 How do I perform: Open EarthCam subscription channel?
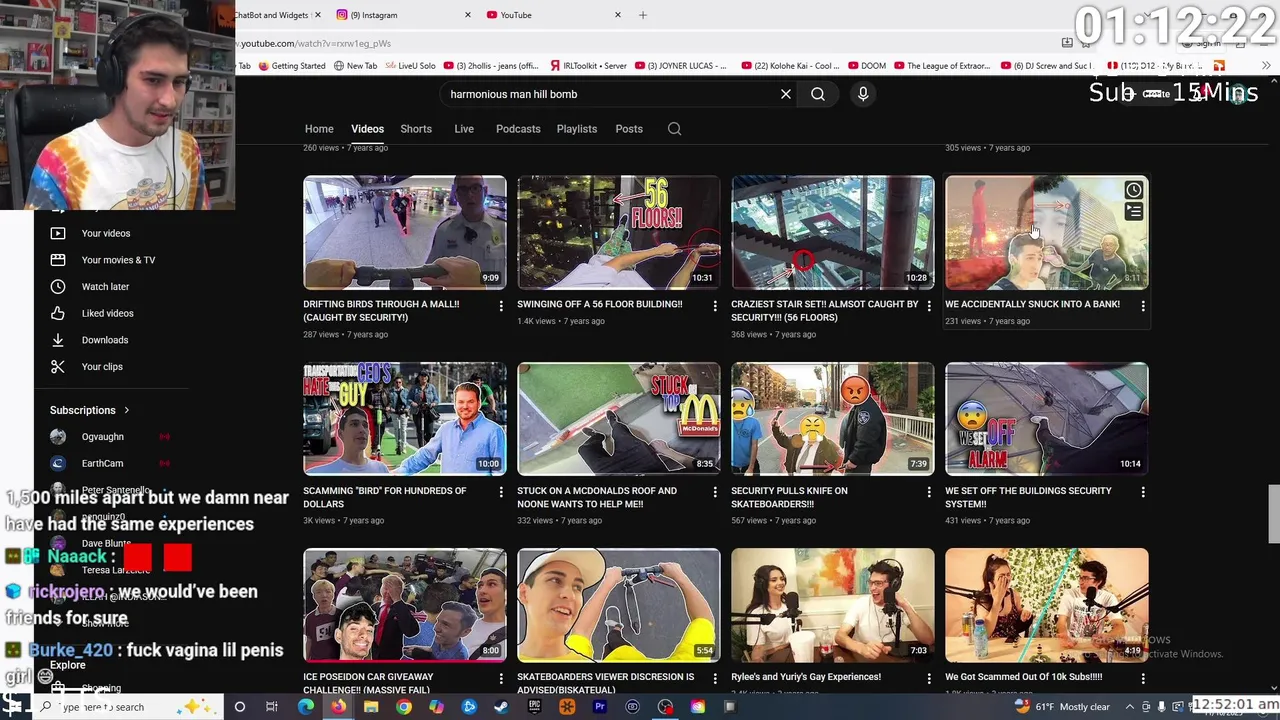[103, 464]
